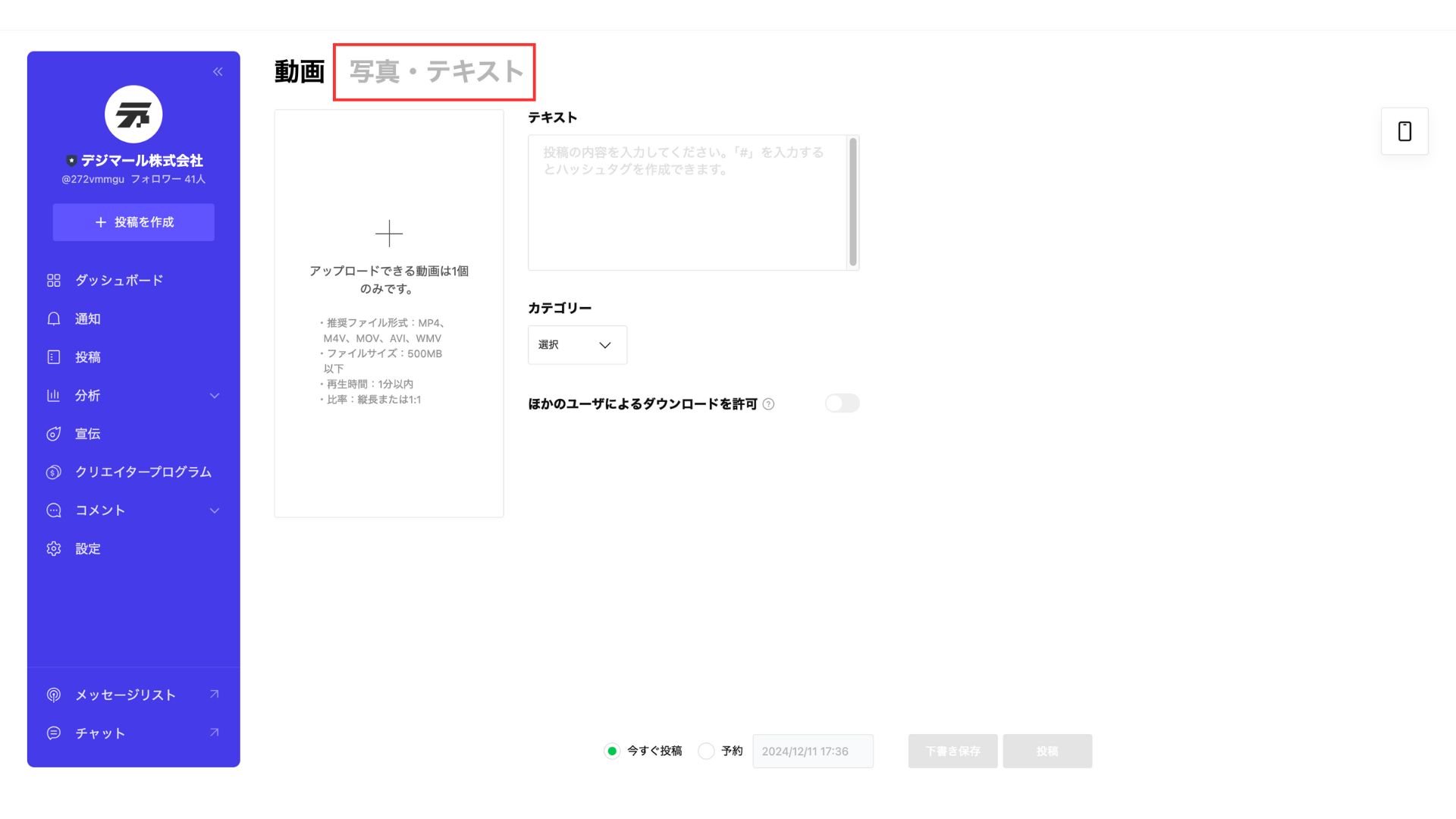The width and height of the screenshot is (1456, 819).
Task: Select the 予約 radio option
Action: [706, 751]
